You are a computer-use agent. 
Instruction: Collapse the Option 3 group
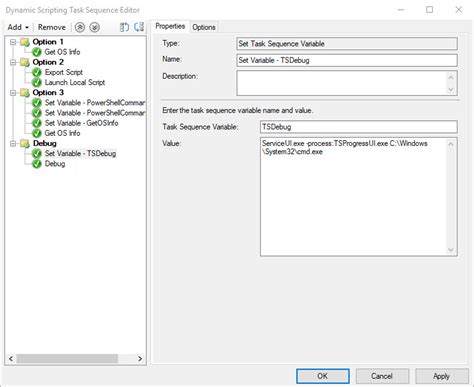point(13,93)
